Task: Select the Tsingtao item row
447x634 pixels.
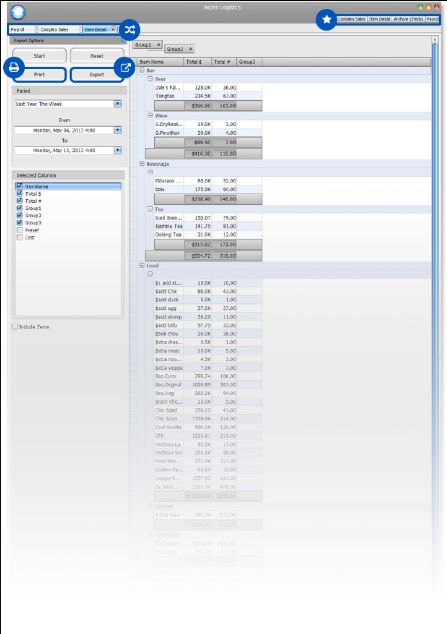Action: pos(208,96)
